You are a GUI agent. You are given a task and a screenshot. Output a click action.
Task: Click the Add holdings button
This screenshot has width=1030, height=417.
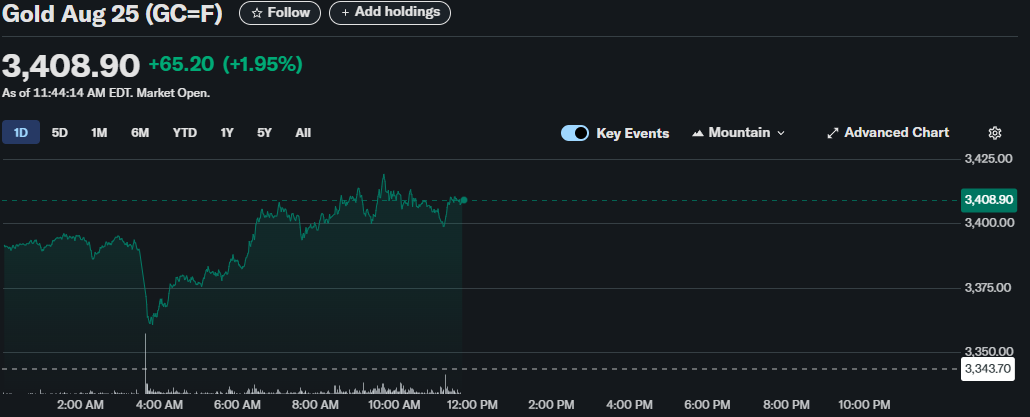(390, 13)
